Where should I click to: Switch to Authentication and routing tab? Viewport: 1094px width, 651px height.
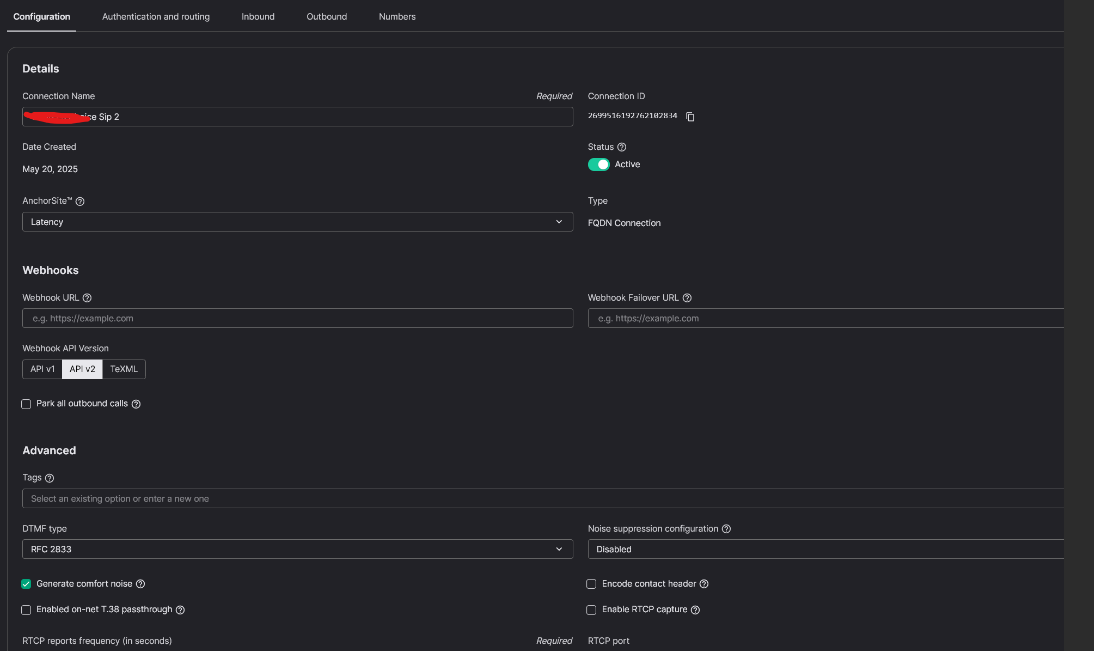click(x=156, y=17)
